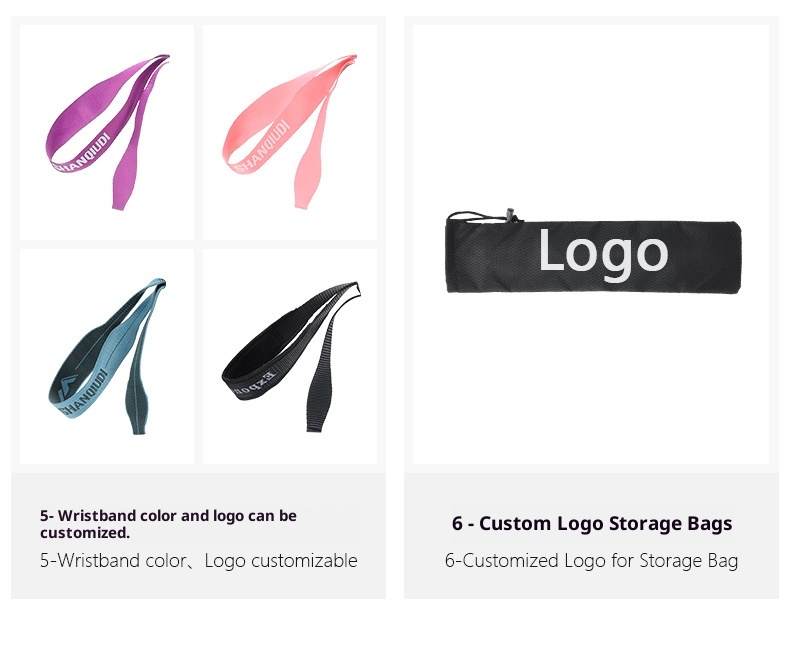Screen dimensions: 790x657
Task: Select the pink SHANQIUDI wristband image
Action: pyautogui.click(x=290, y=133)
